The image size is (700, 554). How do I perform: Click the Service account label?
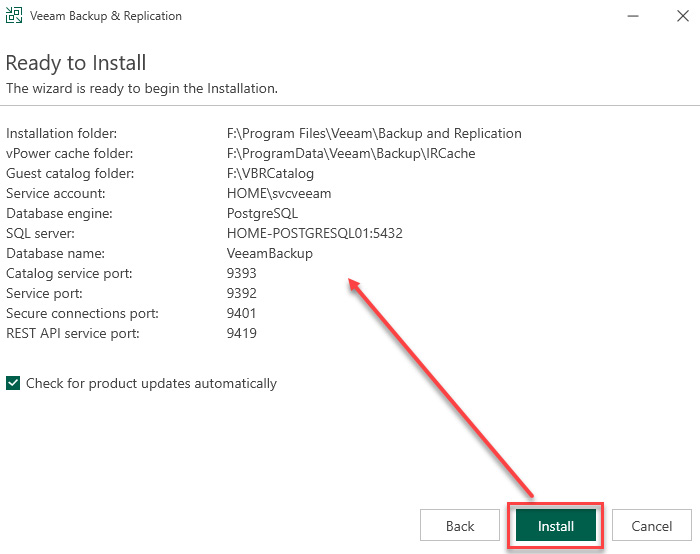[56, 193]
